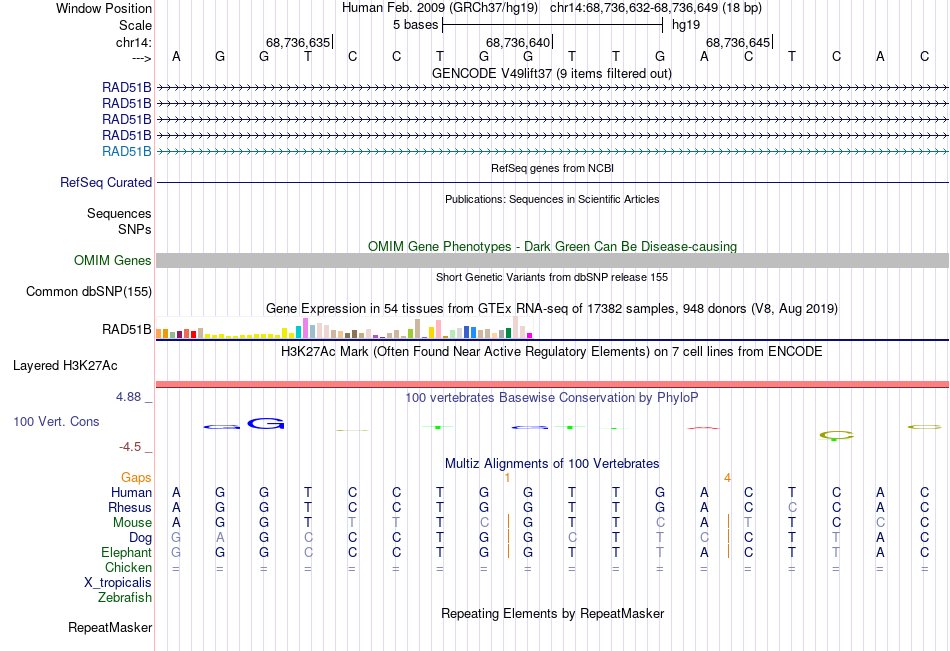Click the Layered H3K27Ac track label
Screen dimensions: 950x651
click(65, 366)
